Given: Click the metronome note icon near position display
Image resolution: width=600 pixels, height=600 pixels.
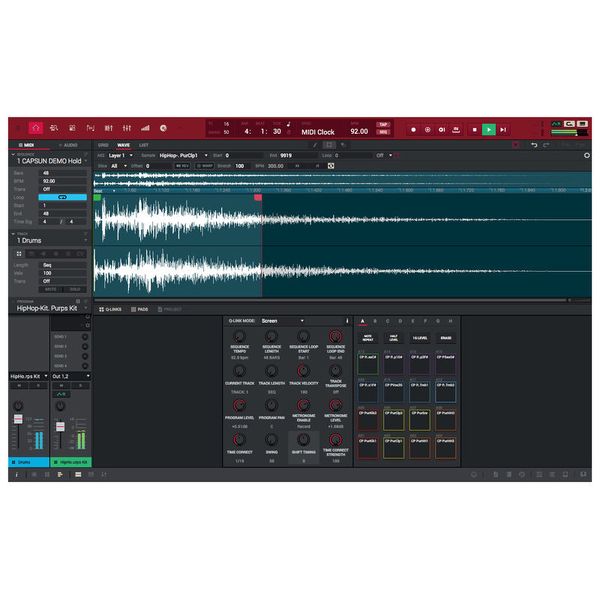Looking at the screenshot, I should coord(289,124).
